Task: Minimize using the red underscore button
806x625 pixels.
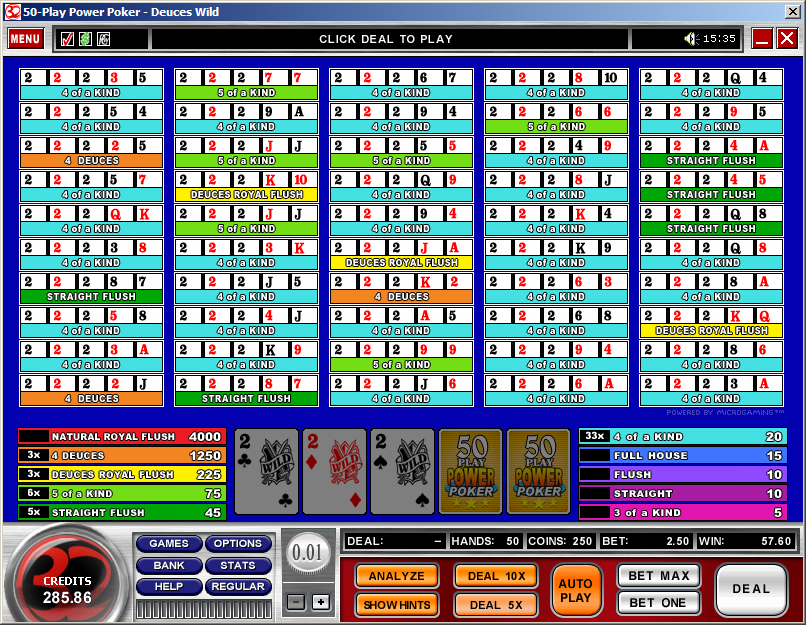Action: pos(762,39)
